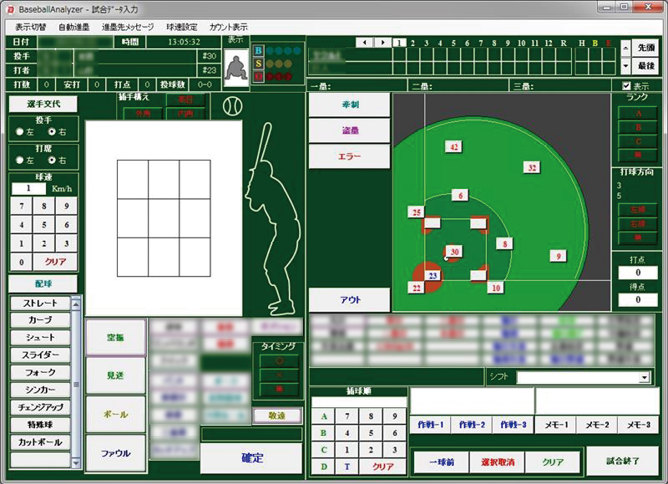Image resolution: width=668 pixels, height=484 pixels.
Task: Open the カウント表示 menu
Action: coord(228,27)
